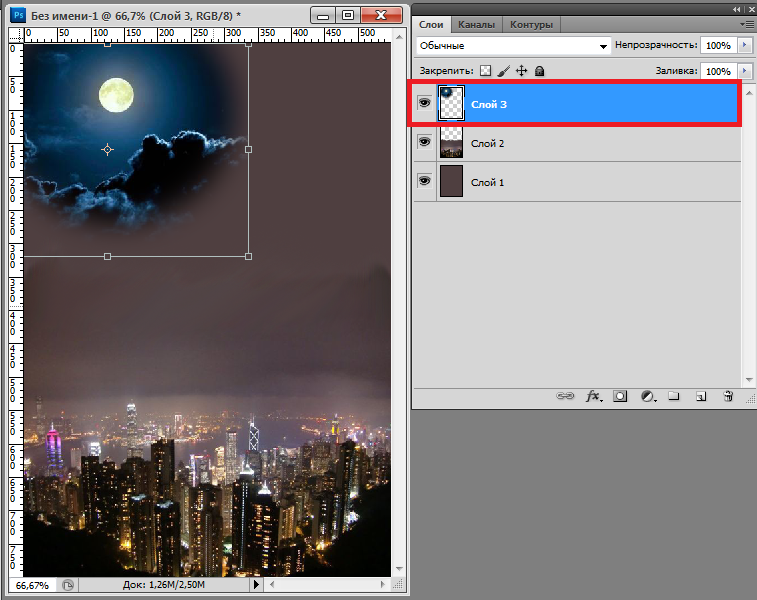Click the Photoshop Ps document icon
This screenshot has width=757, height=600.
click(x=18, y=15)
